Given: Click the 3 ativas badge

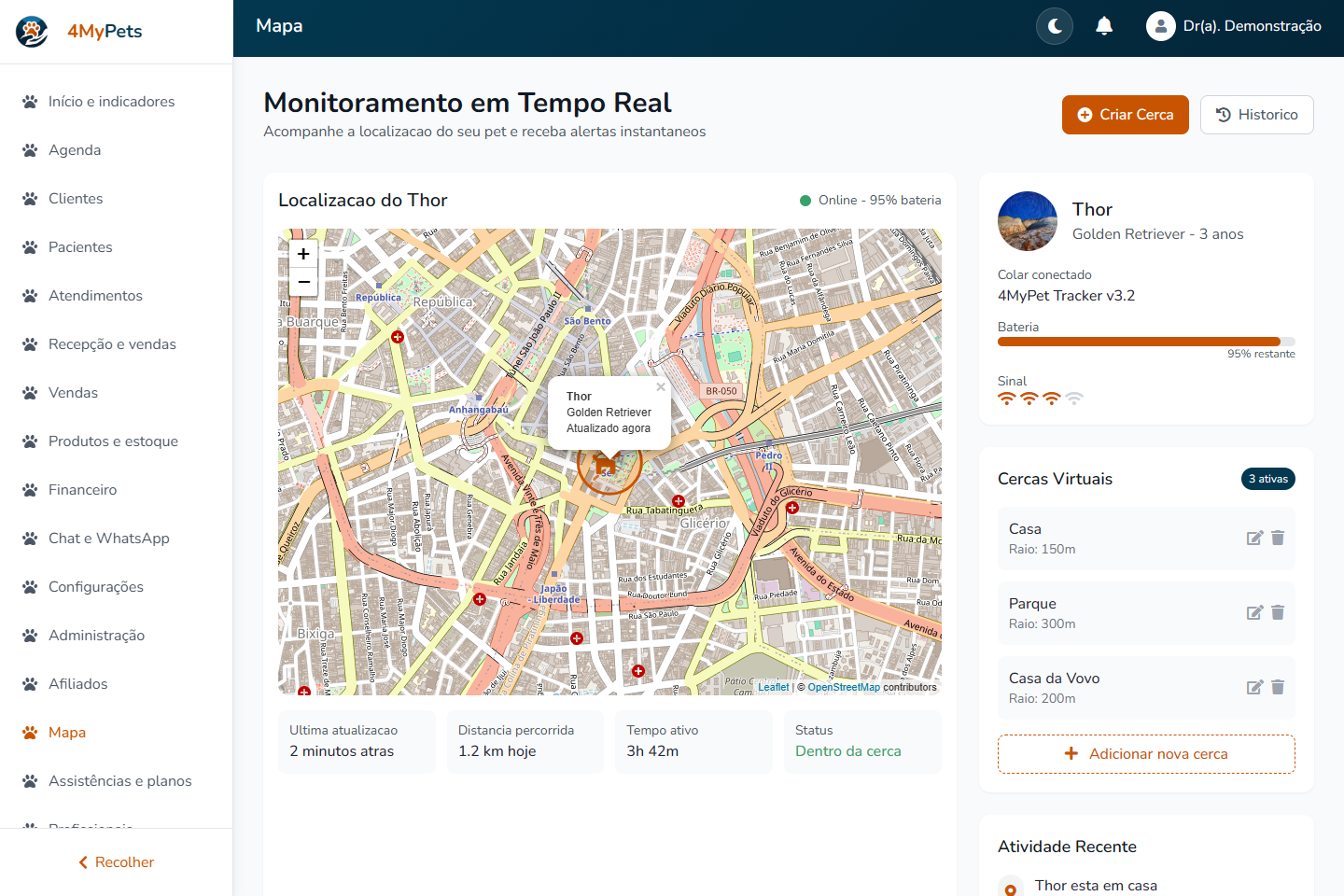Looking at the screenshot, I should click(1268, 479).
